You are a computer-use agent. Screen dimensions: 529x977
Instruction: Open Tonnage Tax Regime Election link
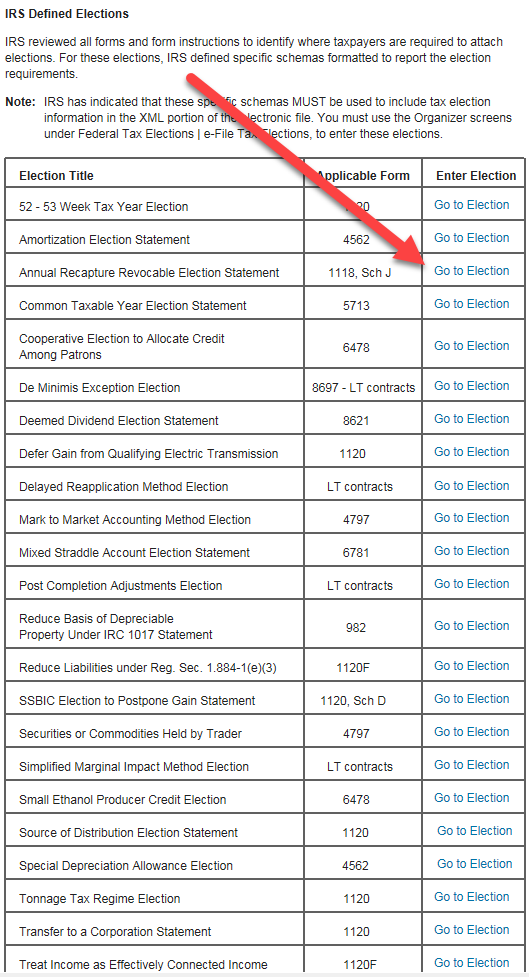tap(472, 897)
